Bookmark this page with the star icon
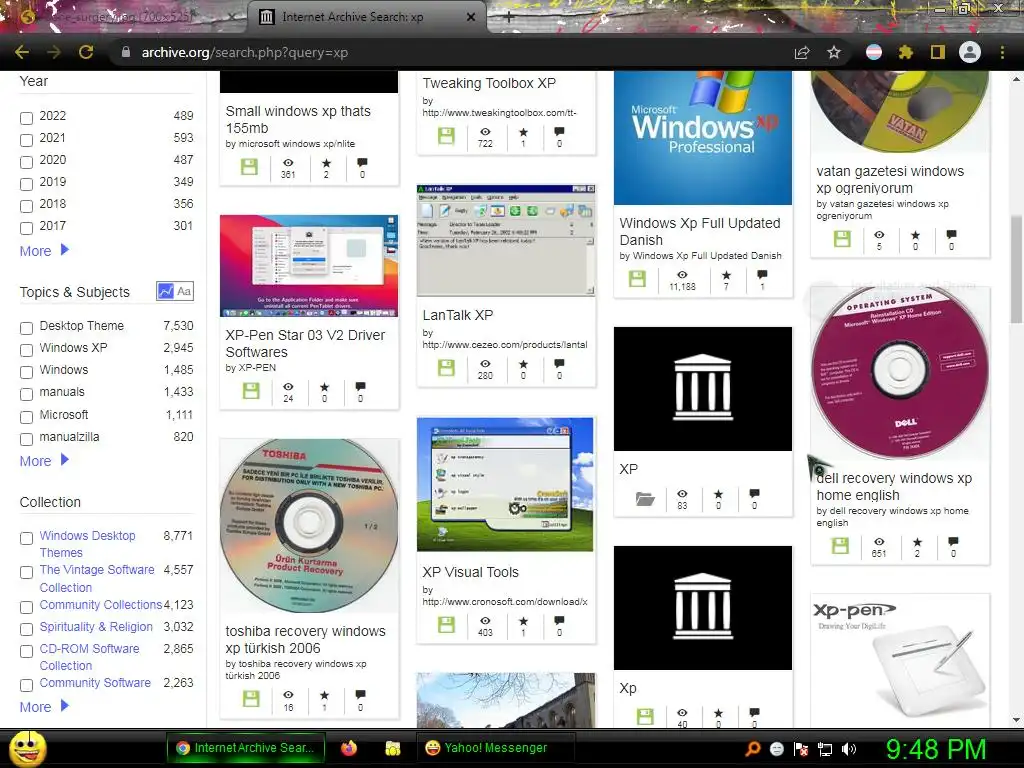This screenshot has height=768, width=1024. [834, 52]
